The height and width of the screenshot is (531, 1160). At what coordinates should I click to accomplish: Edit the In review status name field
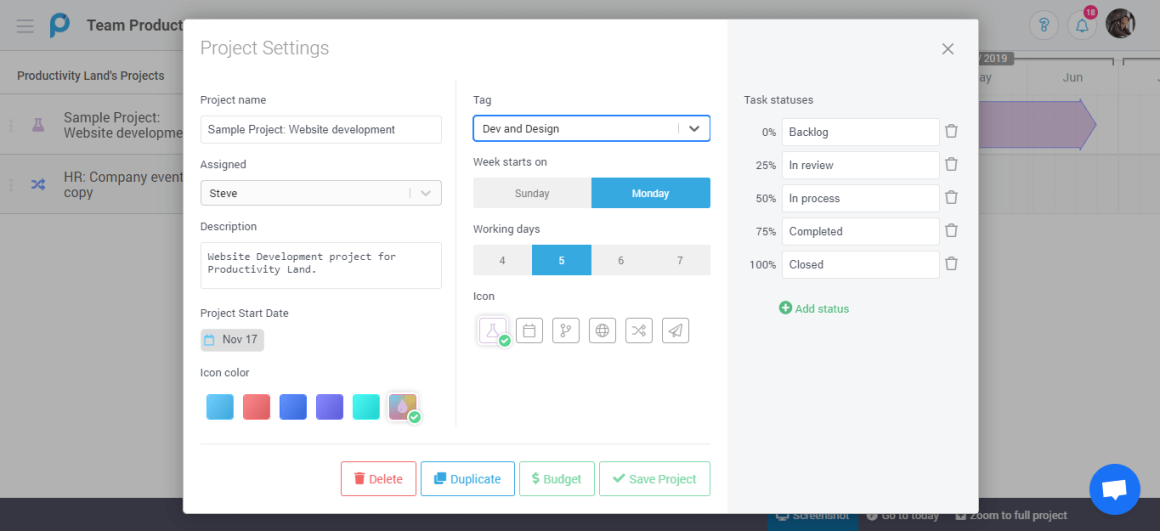click(860, 165)
